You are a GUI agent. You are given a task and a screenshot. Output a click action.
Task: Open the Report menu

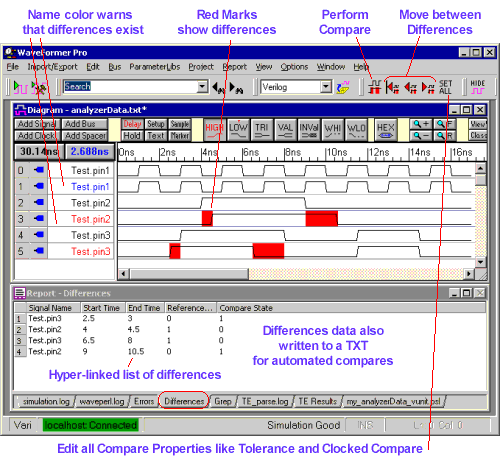[235, 67]
